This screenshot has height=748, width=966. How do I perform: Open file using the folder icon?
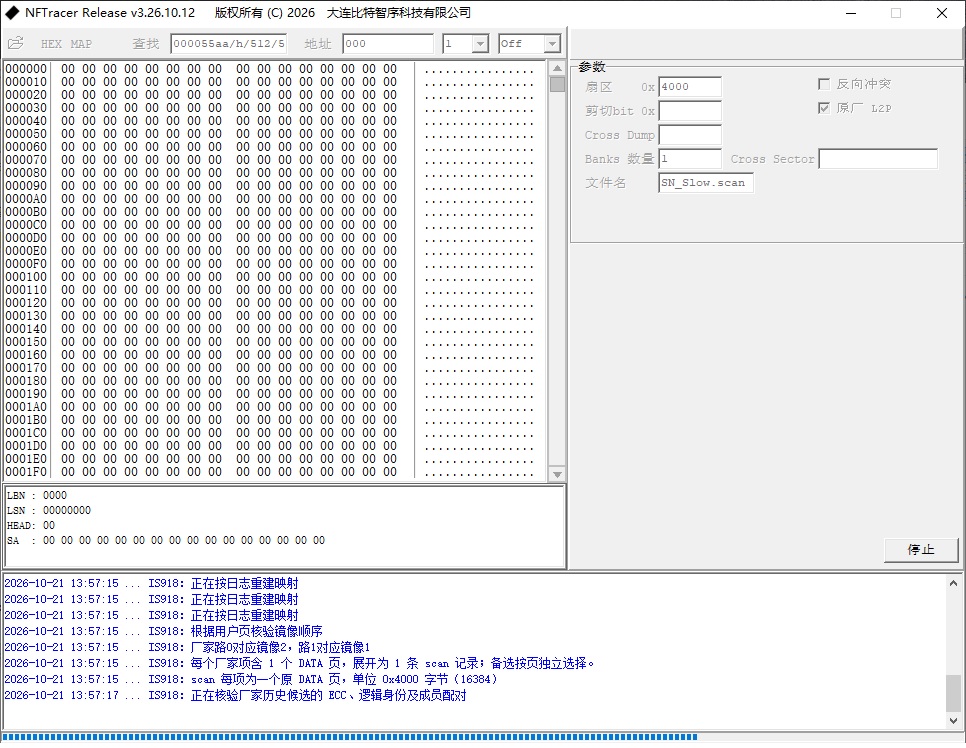click(15, 43)
